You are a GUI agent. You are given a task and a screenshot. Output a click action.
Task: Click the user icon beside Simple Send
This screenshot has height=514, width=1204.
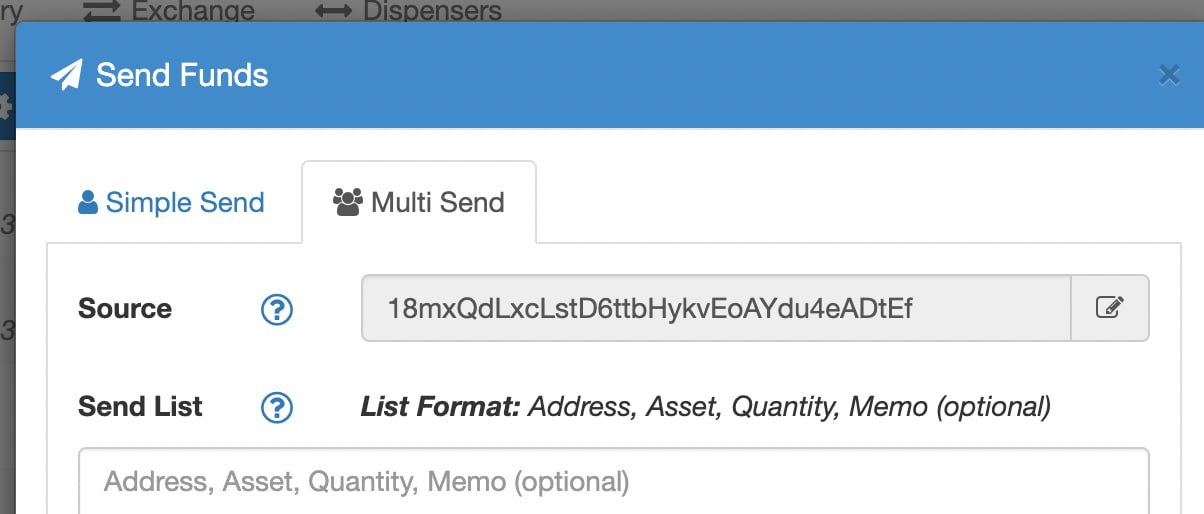pos(88,203)
